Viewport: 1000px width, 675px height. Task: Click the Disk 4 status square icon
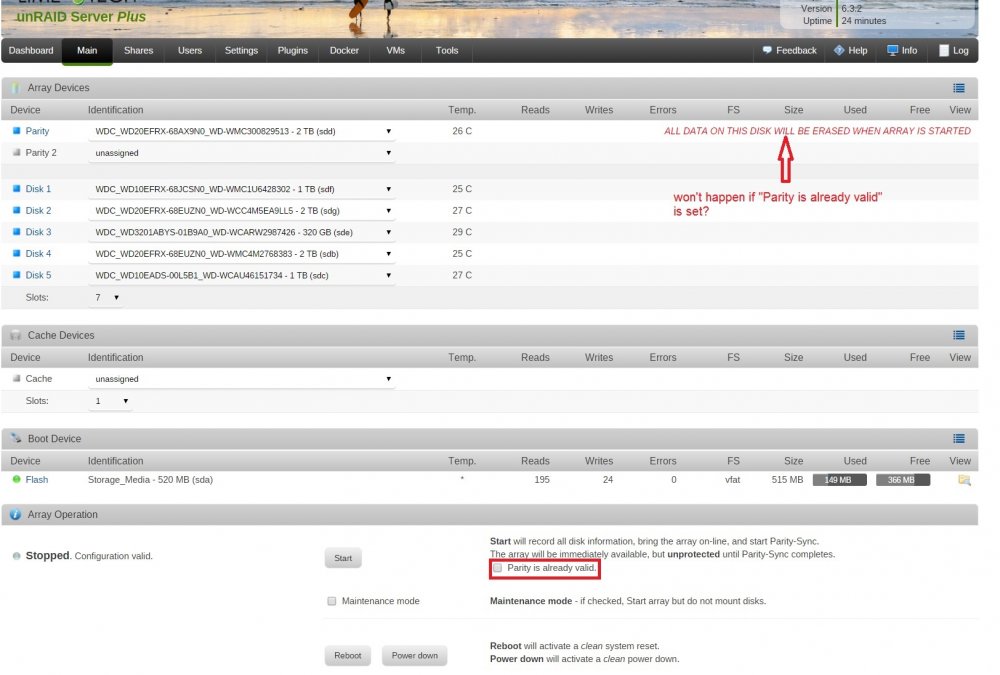[17, 253]
